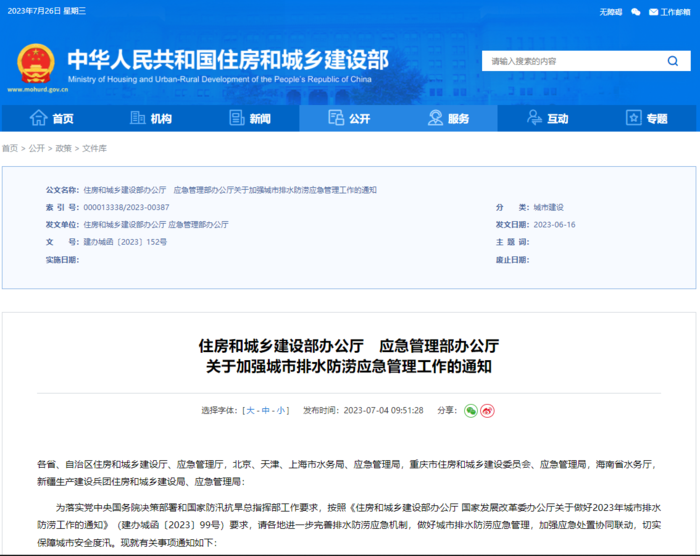
Task: Open the 服务 navigation tab
Action: (448, 118)
